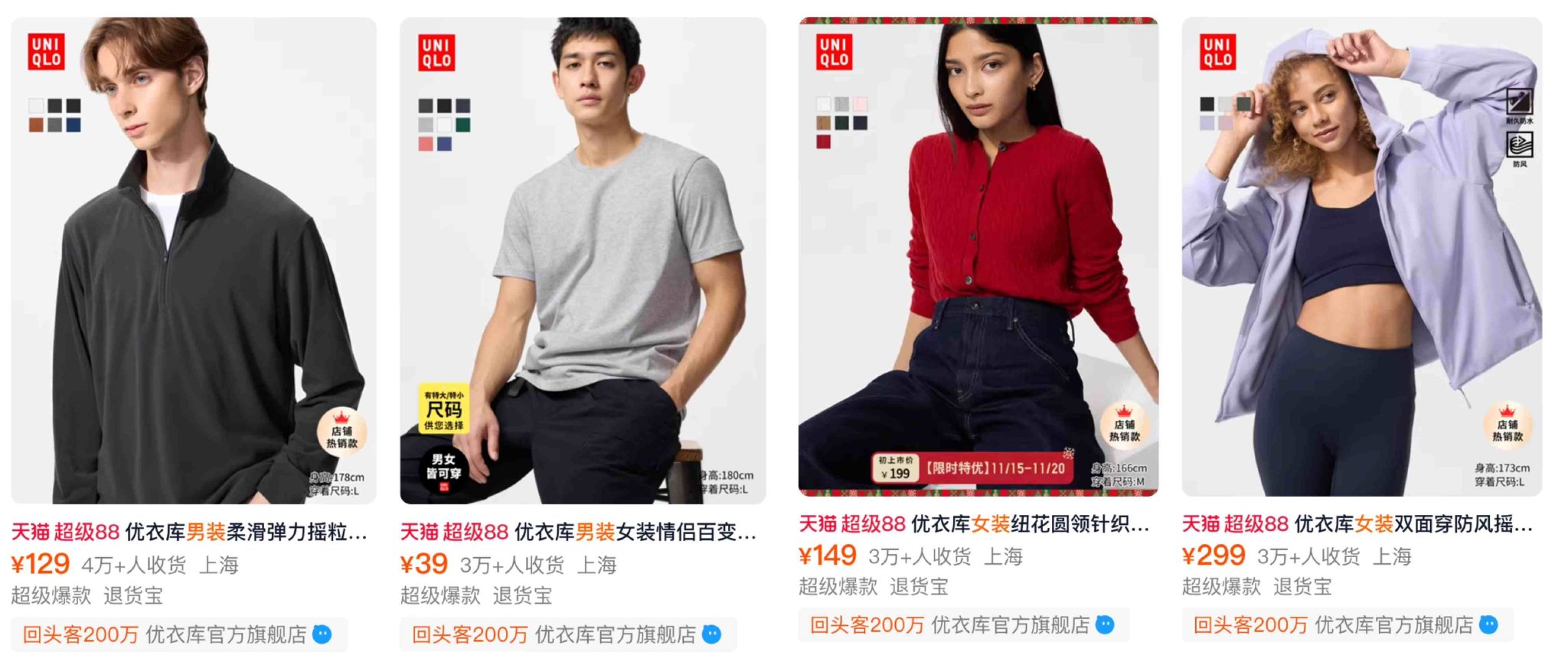The width and height of the screenshot is (1568, 655).
Task: Select the brown color swatch on fleece pullover
Action: (x=36, y=125)
